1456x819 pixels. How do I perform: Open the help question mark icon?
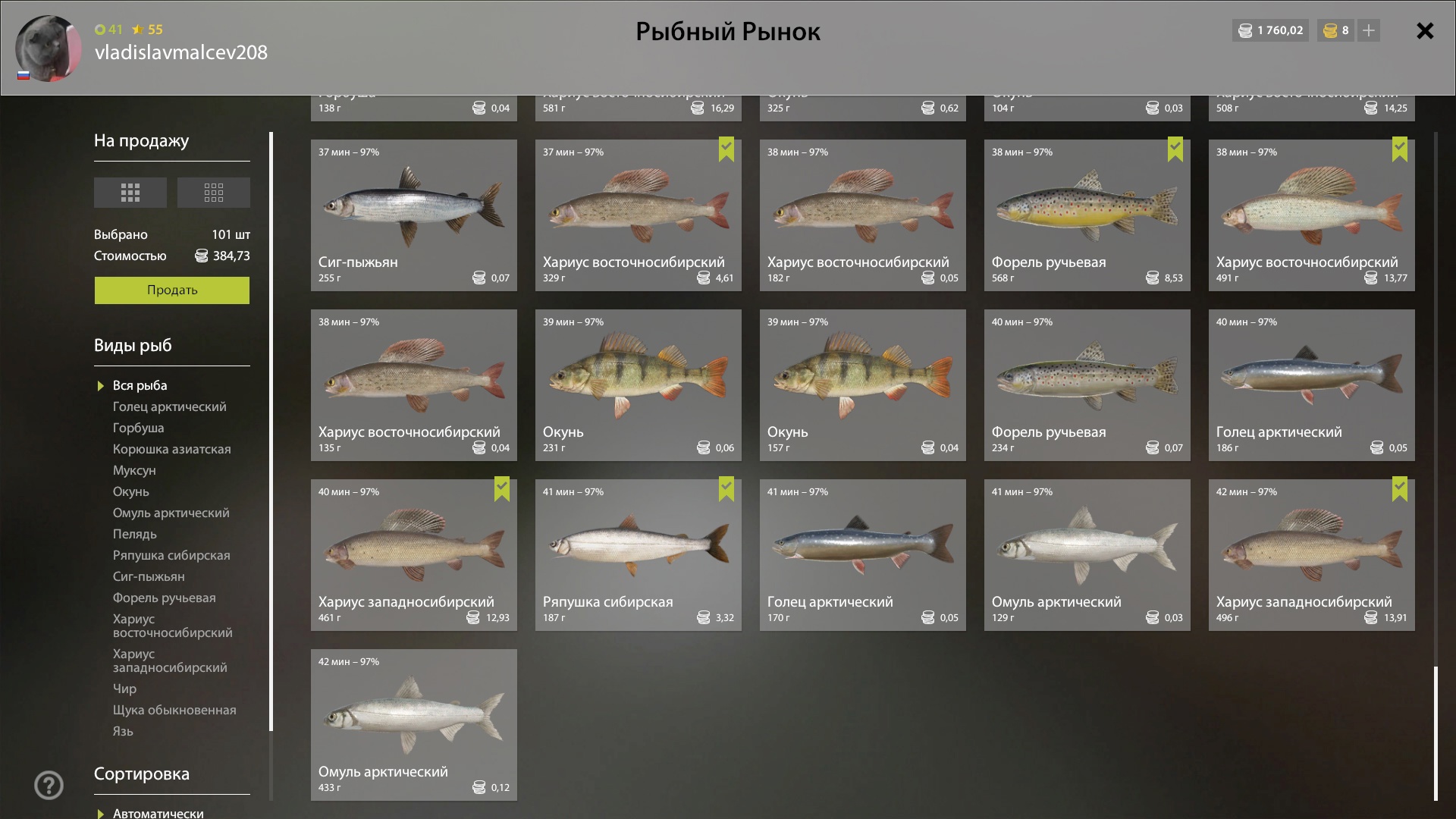(49, 785)
